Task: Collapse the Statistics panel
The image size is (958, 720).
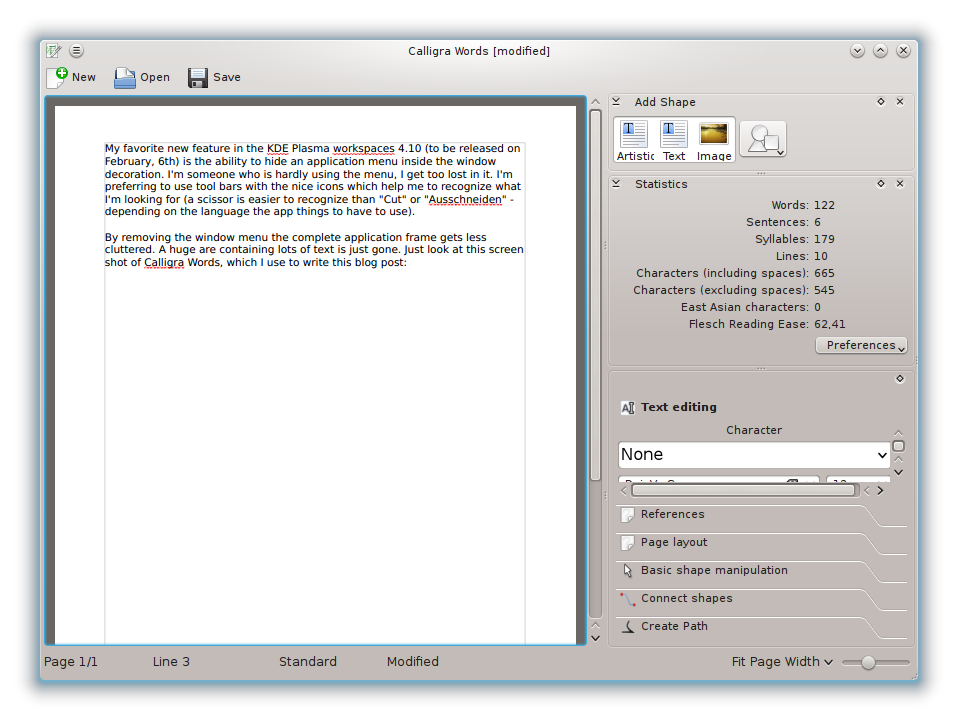Action: click(x=617, y=184)
